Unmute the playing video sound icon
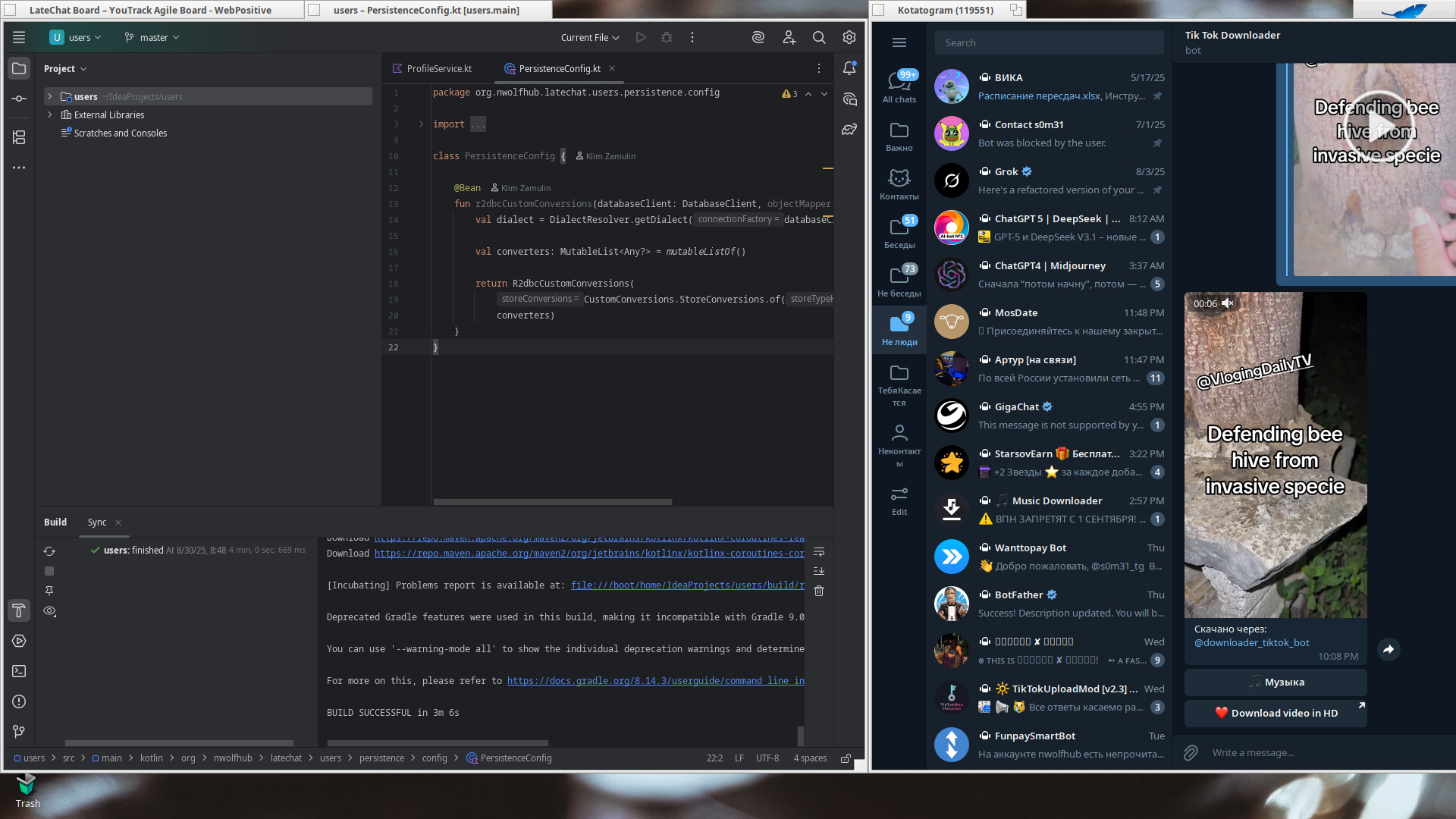This screenshot has width=1456, height=819. pos(1227,303)
